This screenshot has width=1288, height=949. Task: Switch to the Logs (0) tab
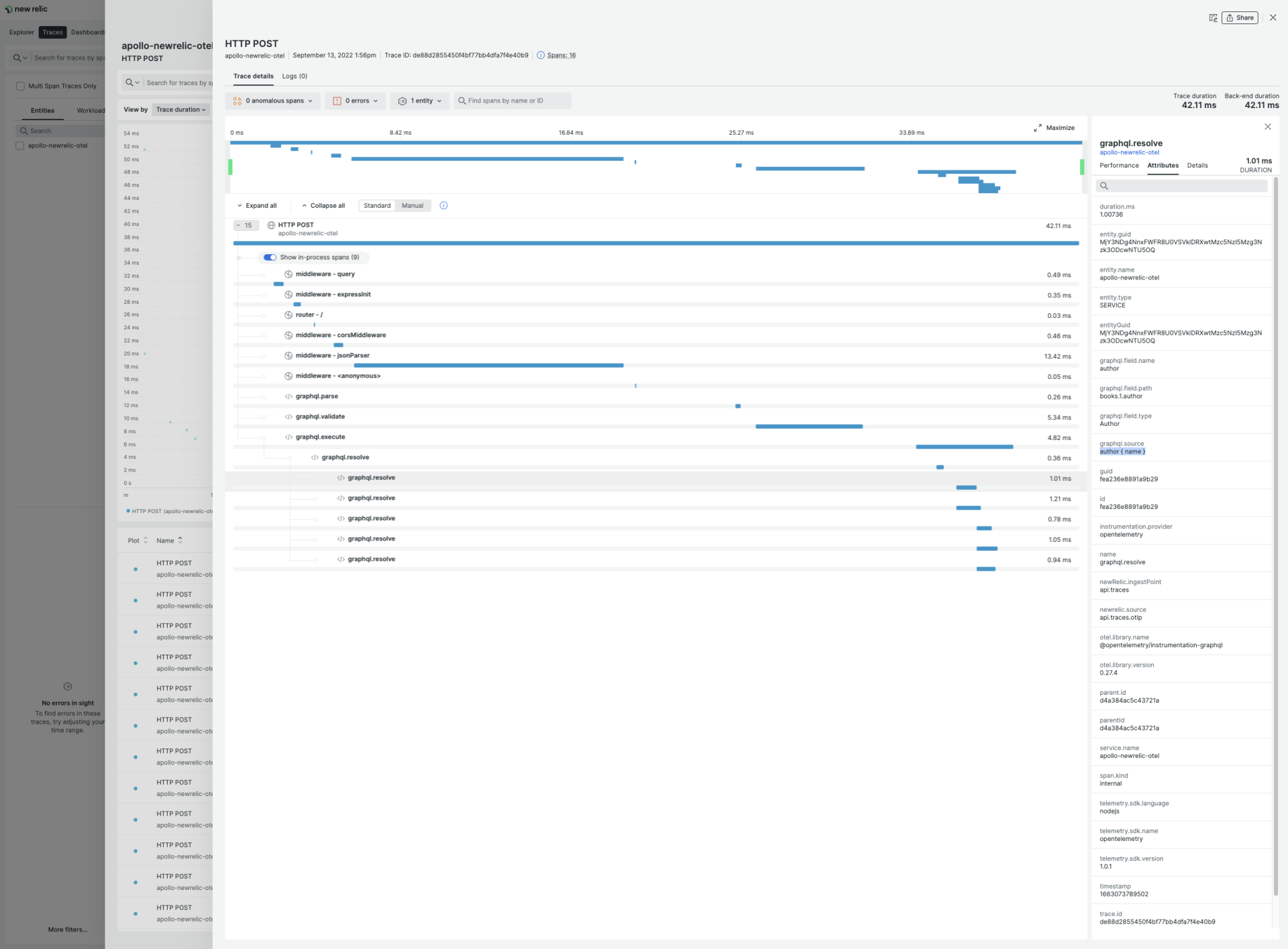pyautogui.click(x=294, y=76)
